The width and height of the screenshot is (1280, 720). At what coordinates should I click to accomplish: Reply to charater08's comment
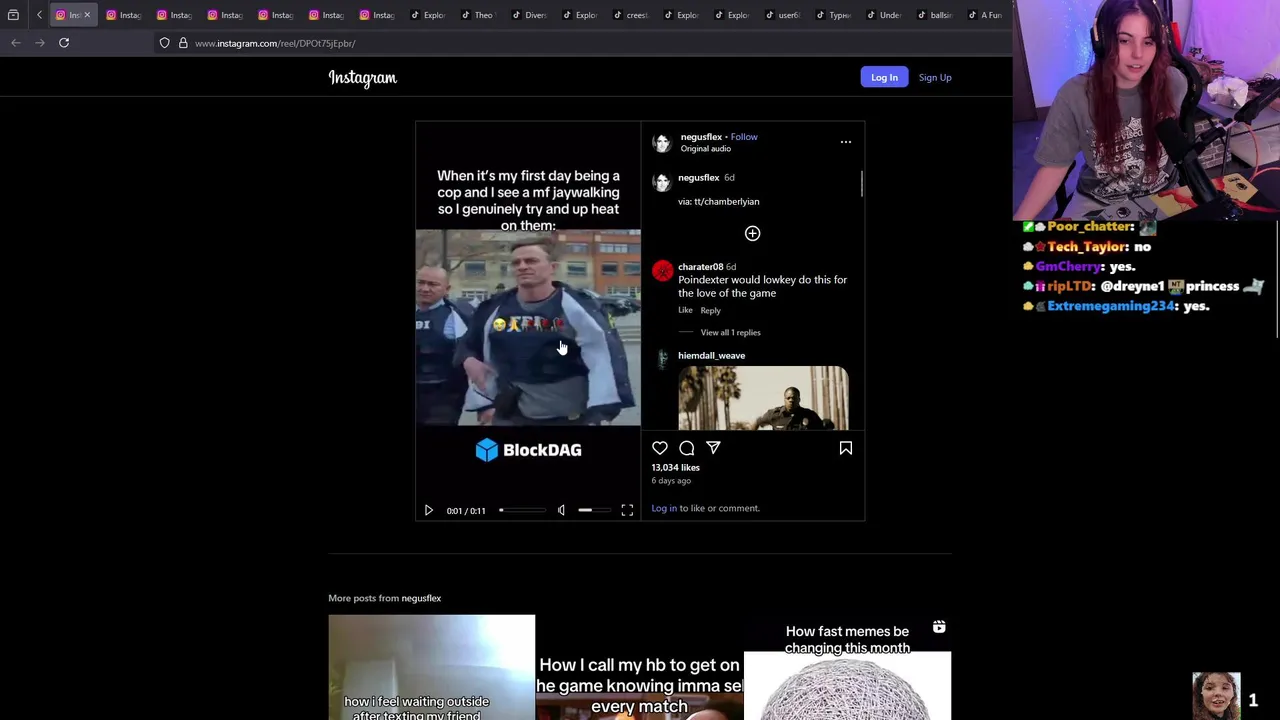[x=710, y=310]
